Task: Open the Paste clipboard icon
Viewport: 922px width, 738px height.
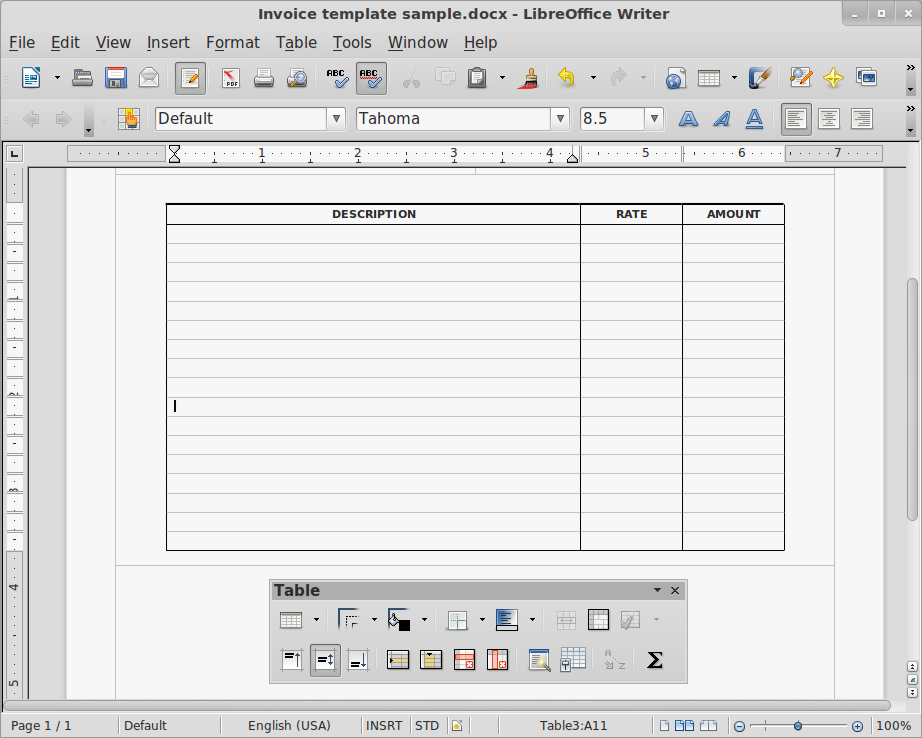Action: 477,78
